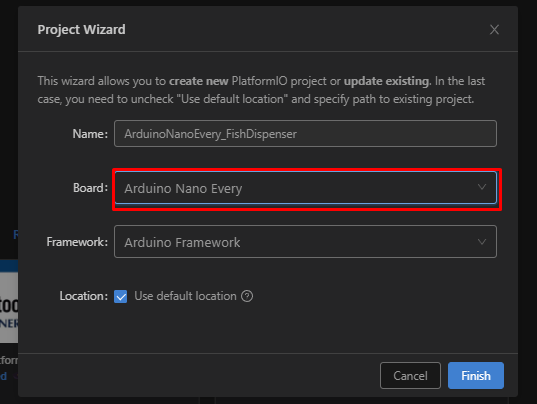The height and width of the screenshot is (404, 537).
Task: Click the 'Location:' field label
Action: (84, 296)
